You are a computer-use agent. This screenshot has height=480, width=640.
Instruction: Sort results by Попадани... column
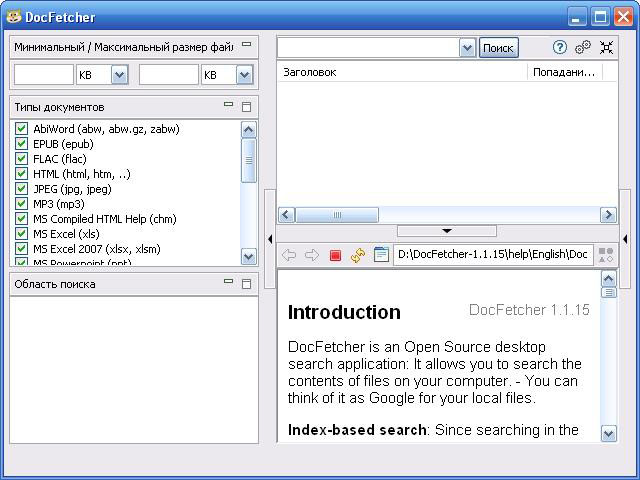pos(564,72)
